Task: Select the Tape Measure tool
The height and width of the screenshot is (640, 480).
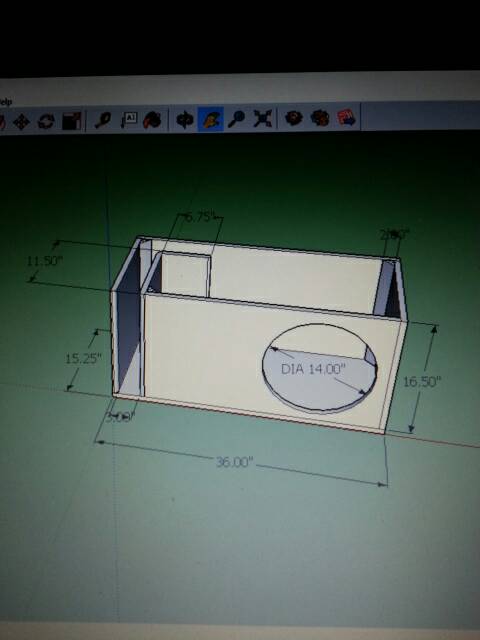Action: point(102,120)
